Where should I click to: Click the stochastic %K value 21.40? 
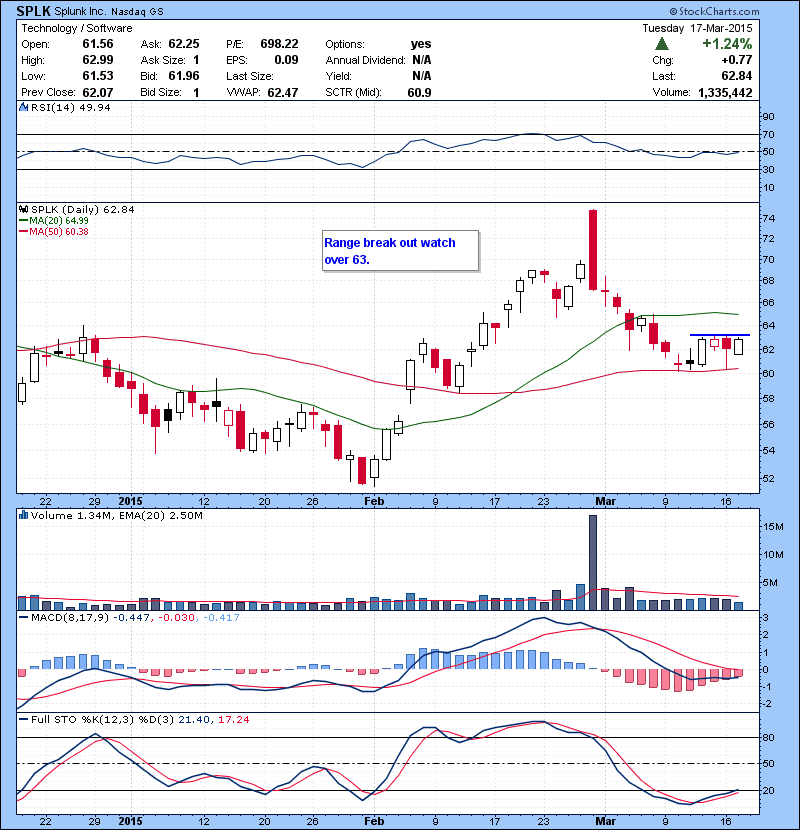194,719
